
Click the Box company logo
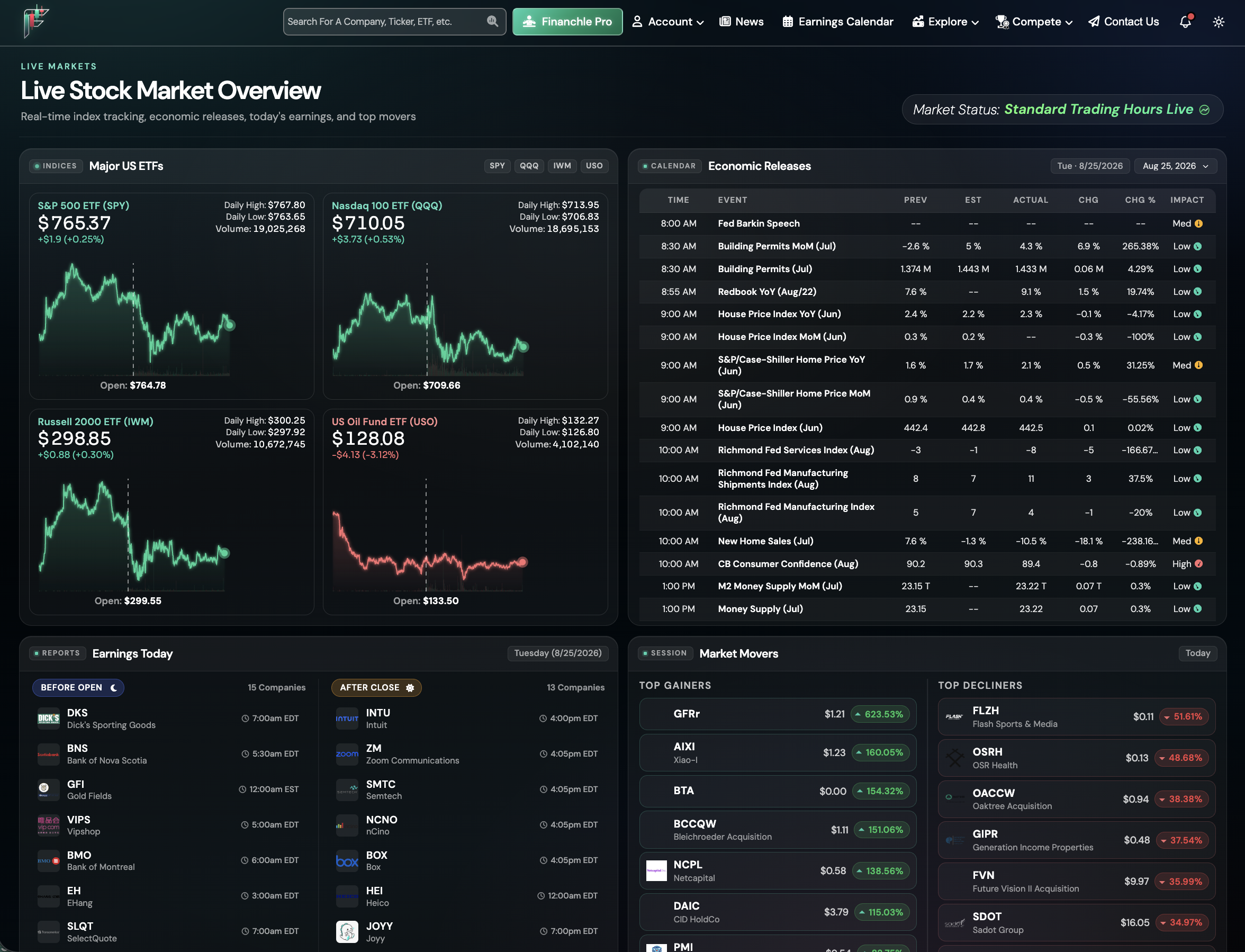[347, 861]
